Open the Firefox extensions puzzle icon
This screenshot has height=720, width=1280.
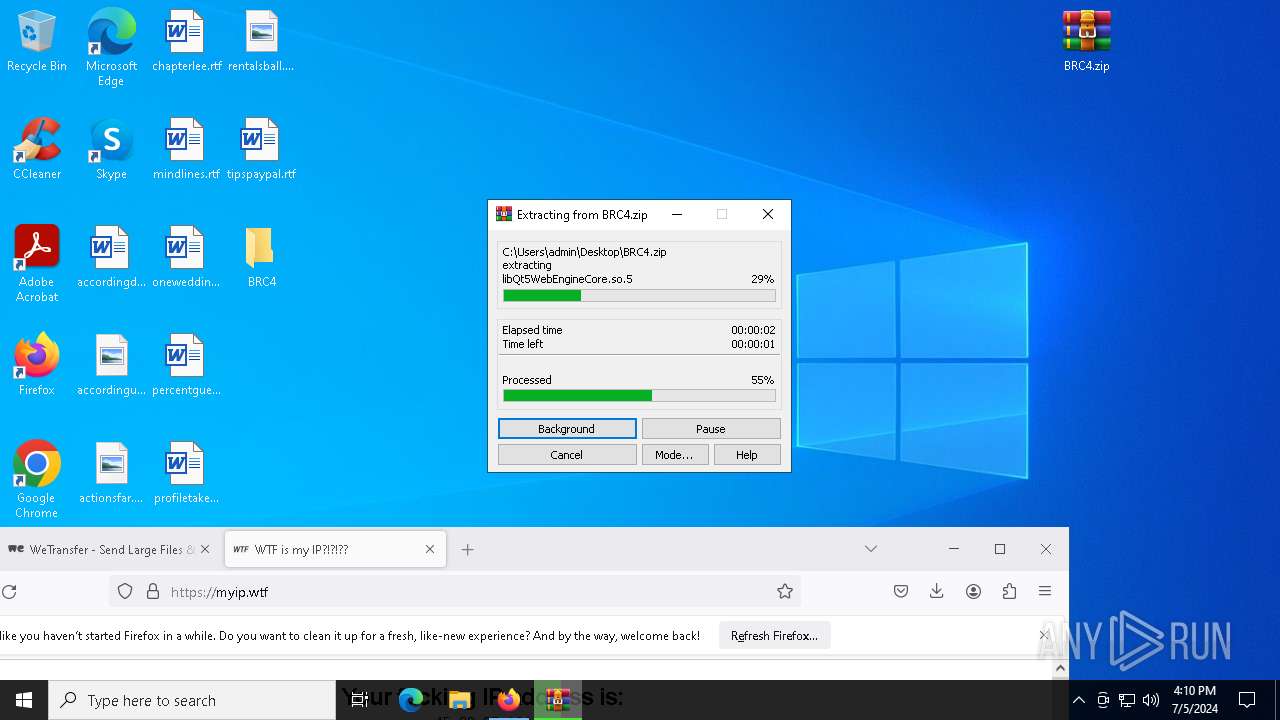[x=1009, y=592]
